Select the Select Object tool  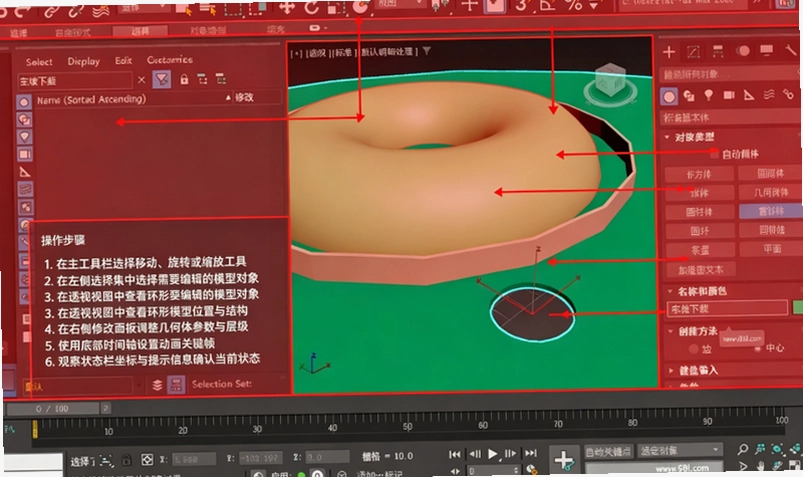[183, 8]
